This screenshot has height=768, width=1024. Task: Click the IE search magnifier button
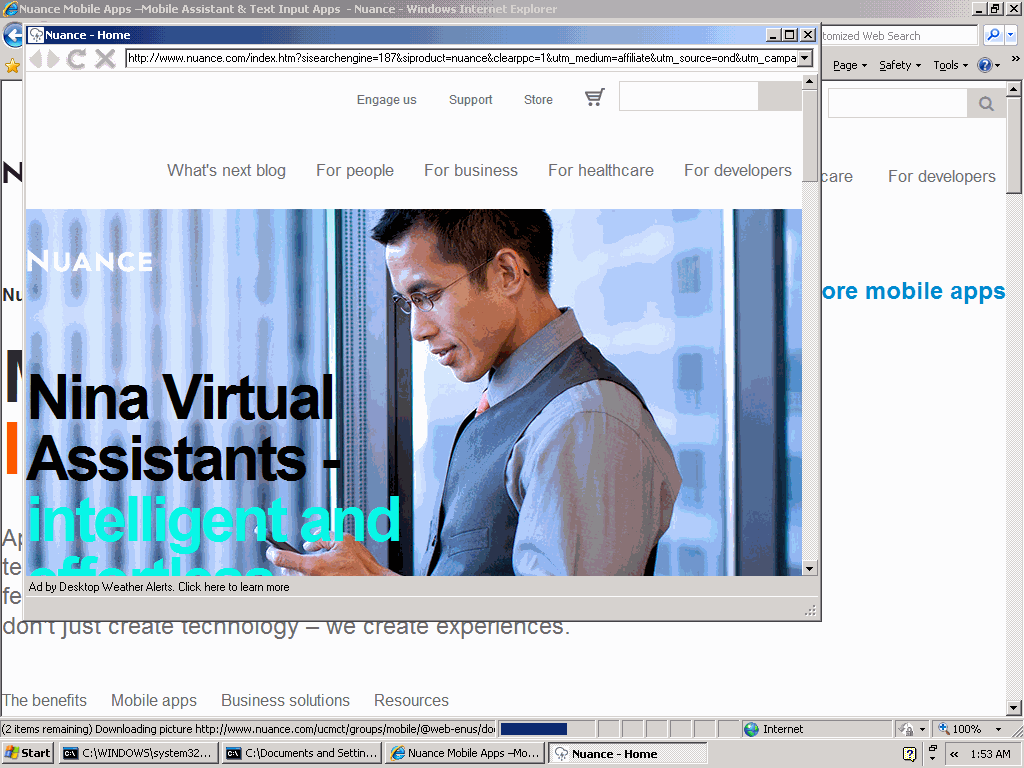coord(993,35)
